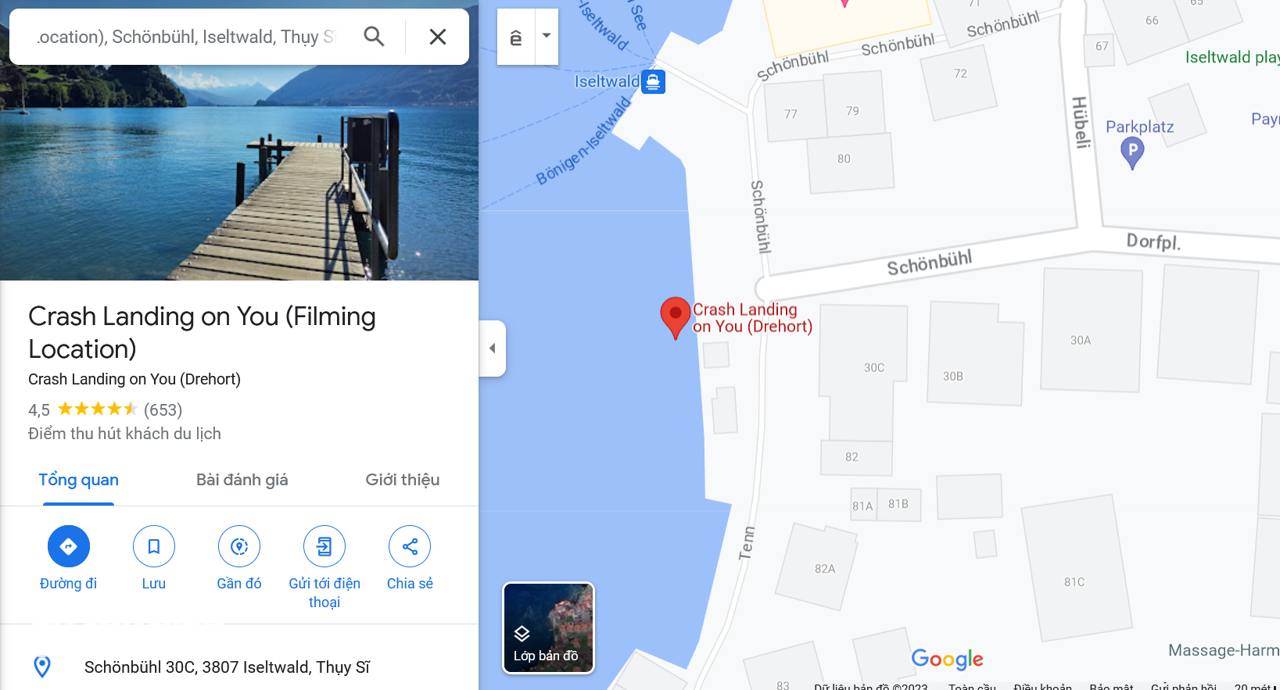Open the Giới thiệu tab
This screenshot has width=1280, height=690.
point(402,480)
